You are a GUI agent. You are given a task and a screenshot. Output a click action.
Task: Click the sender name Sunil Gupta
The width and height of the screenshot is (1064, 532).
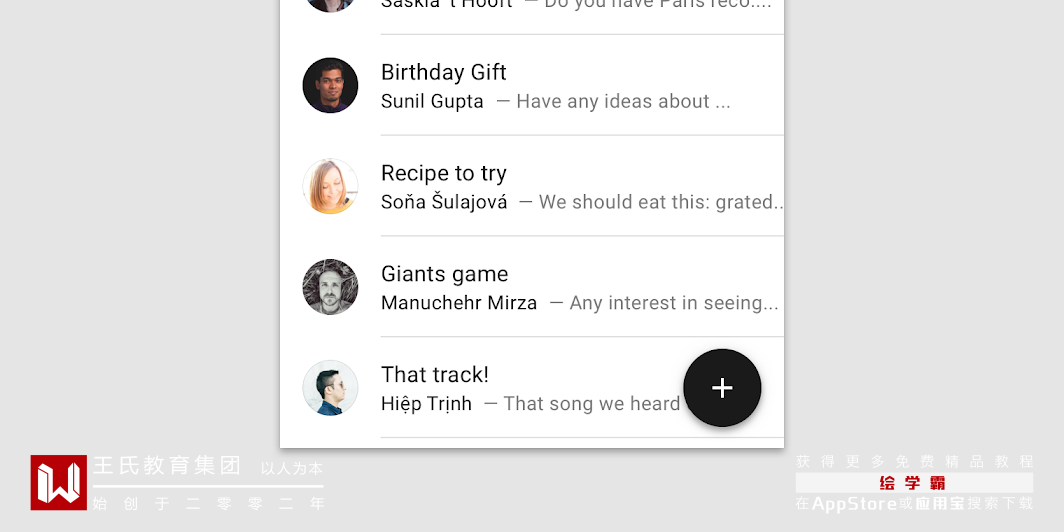click(432, 102)
